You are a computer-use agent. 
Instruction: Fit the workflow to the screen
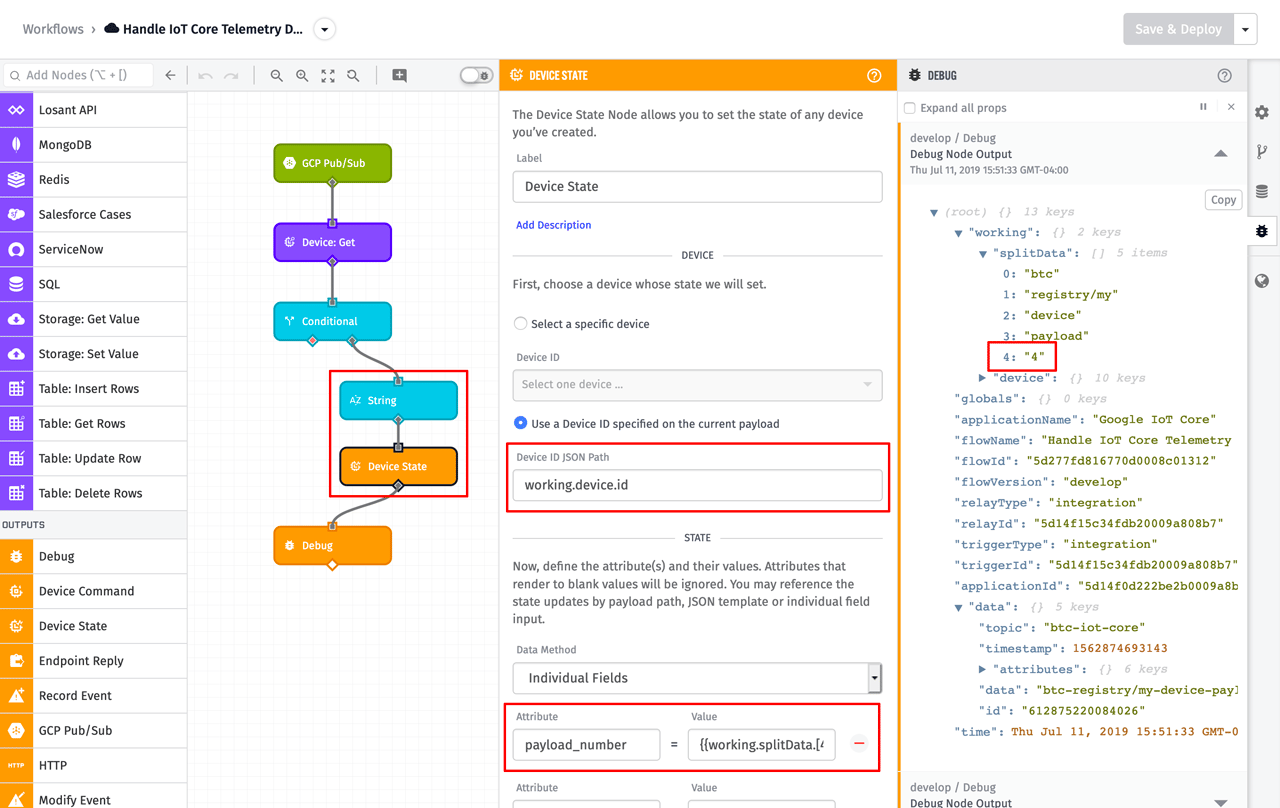click(328, 75)
